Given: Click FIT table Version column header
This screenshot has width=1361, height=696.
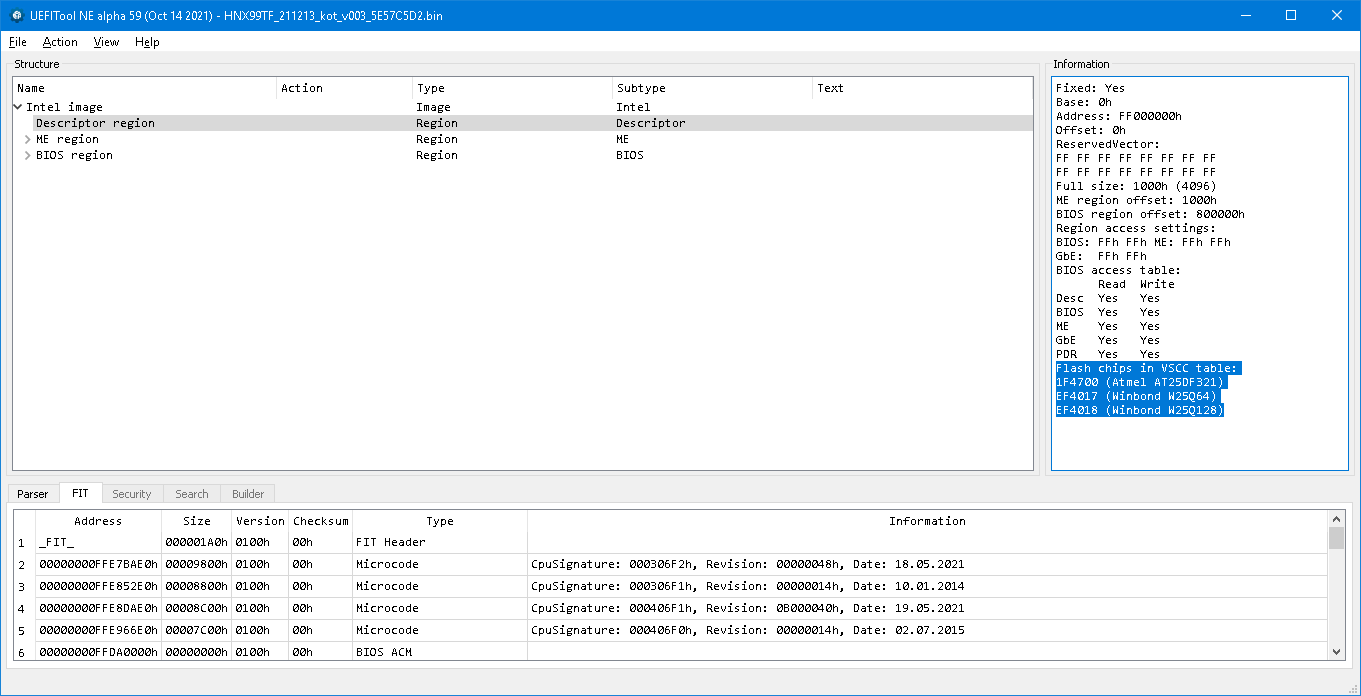Looking at the screenshot, I should 260,521.
